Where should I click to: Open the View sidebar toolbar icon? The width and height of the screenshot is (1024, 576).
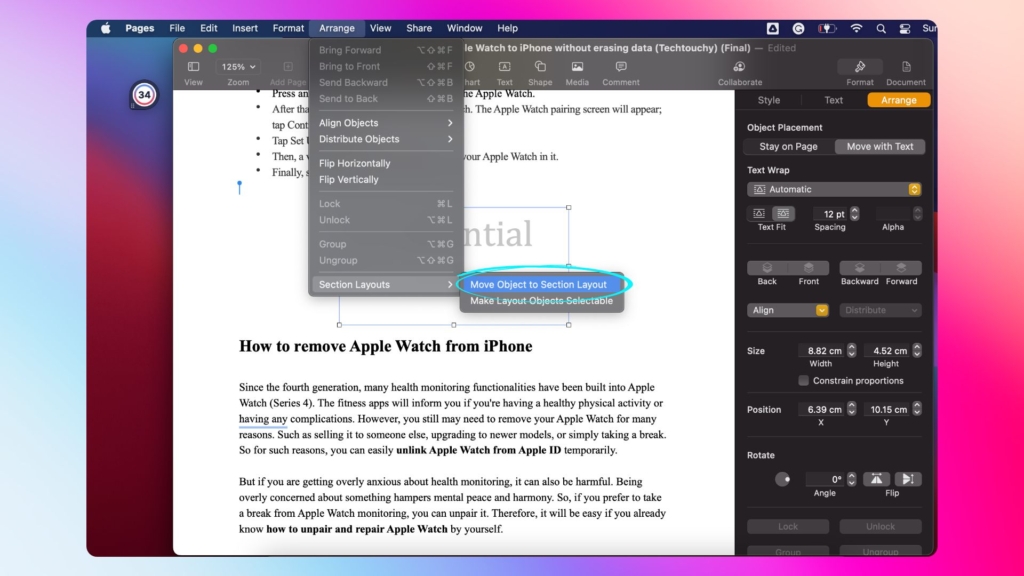click(x=193, y=67)
